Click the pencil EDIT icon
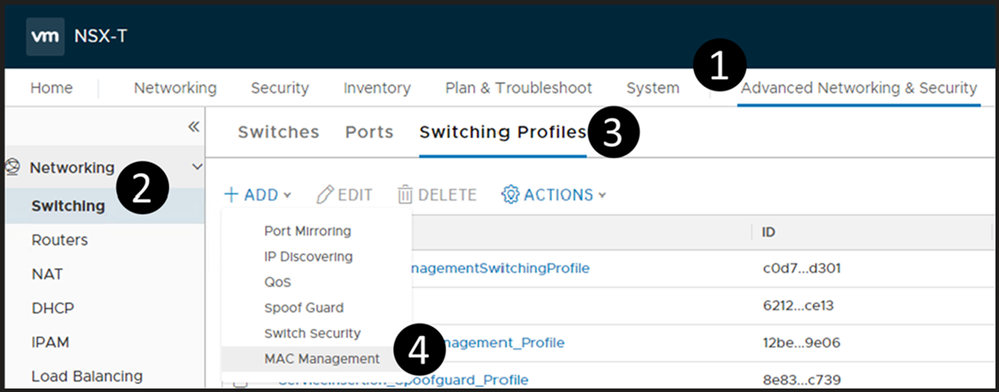Image resolution: width=999 pixels, height=392 pixels. coord(325,194)
